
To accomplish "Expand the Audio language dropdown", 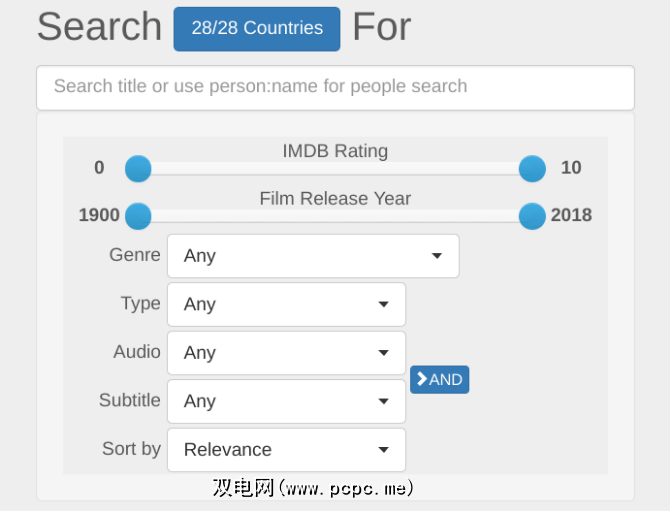I will tap(286, 353).
